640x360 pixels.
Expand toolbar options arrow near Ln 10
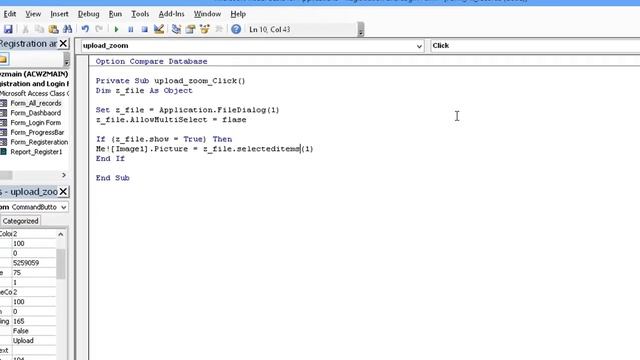360,29
